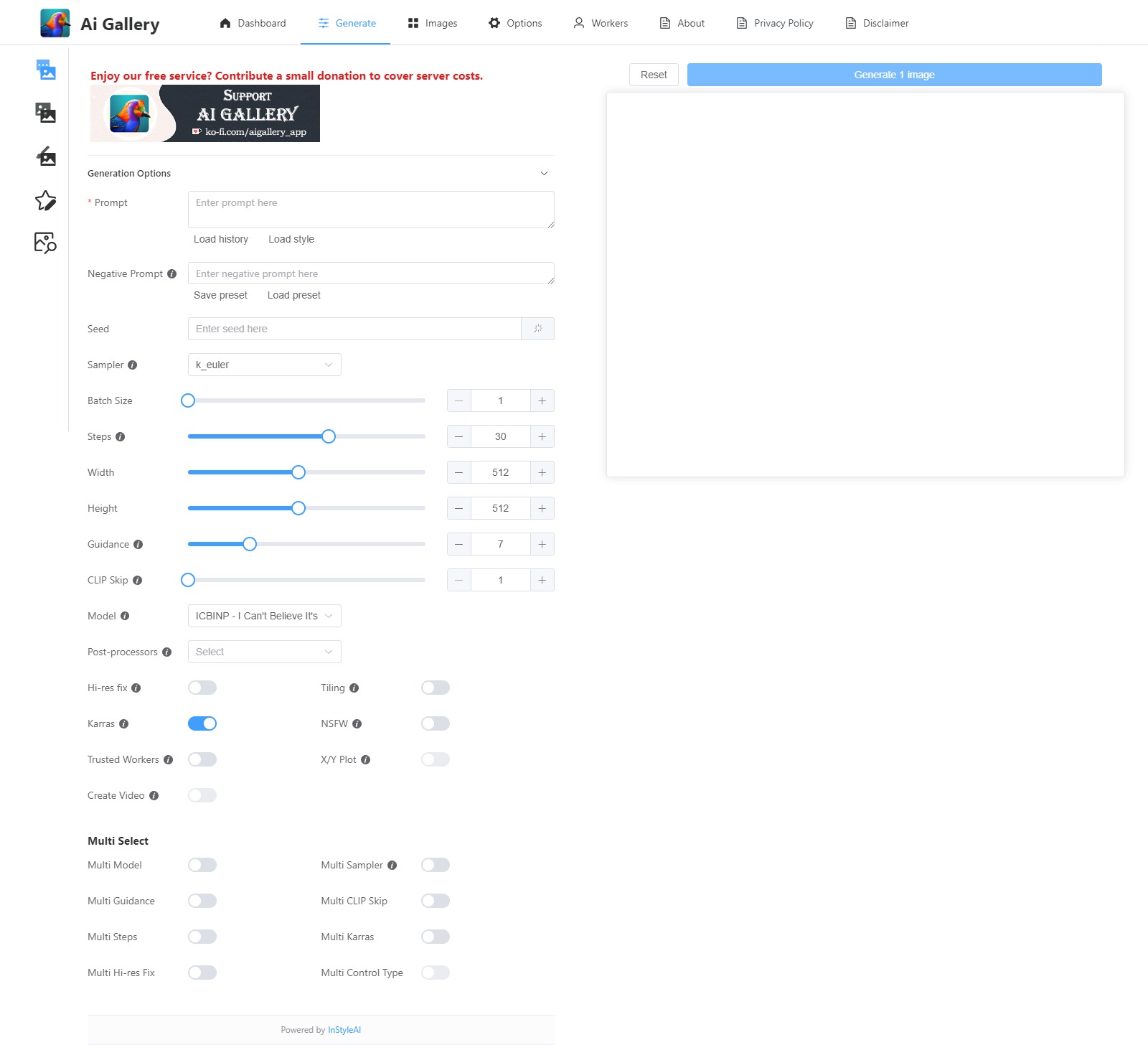The height and width of the screenshot is (1045, 1148).
Task: Show Steps info icon
Action: (x=120, y=436)
